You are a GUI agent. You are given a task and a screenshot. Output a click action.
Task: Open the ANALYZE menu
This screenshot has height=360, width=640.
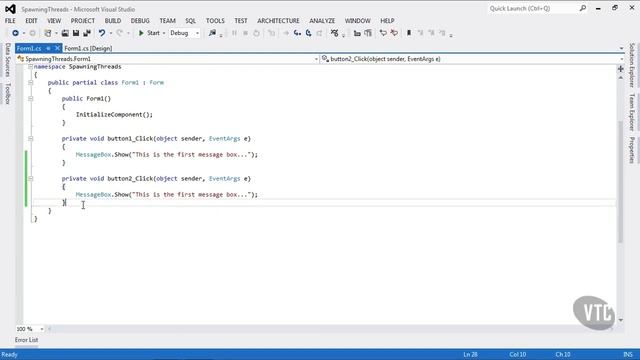(x=322, y=20)
